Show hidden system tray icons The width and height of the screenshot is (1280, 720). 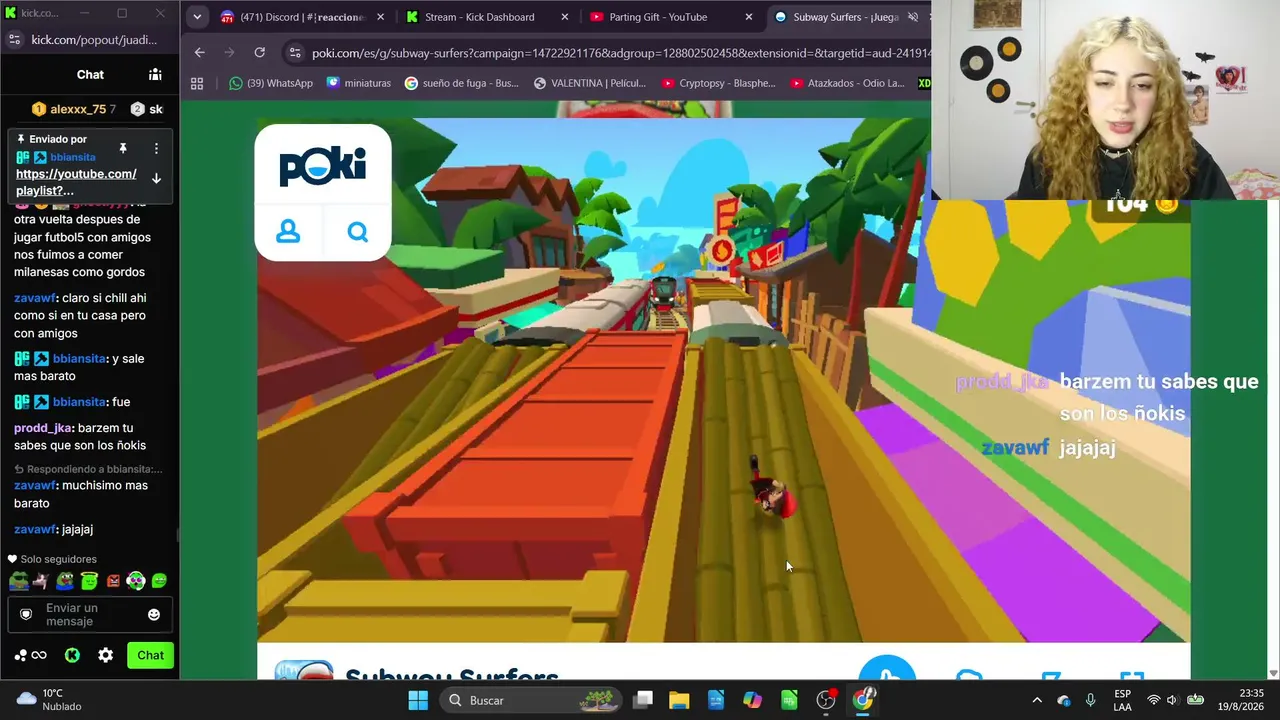click(1037, 700)
